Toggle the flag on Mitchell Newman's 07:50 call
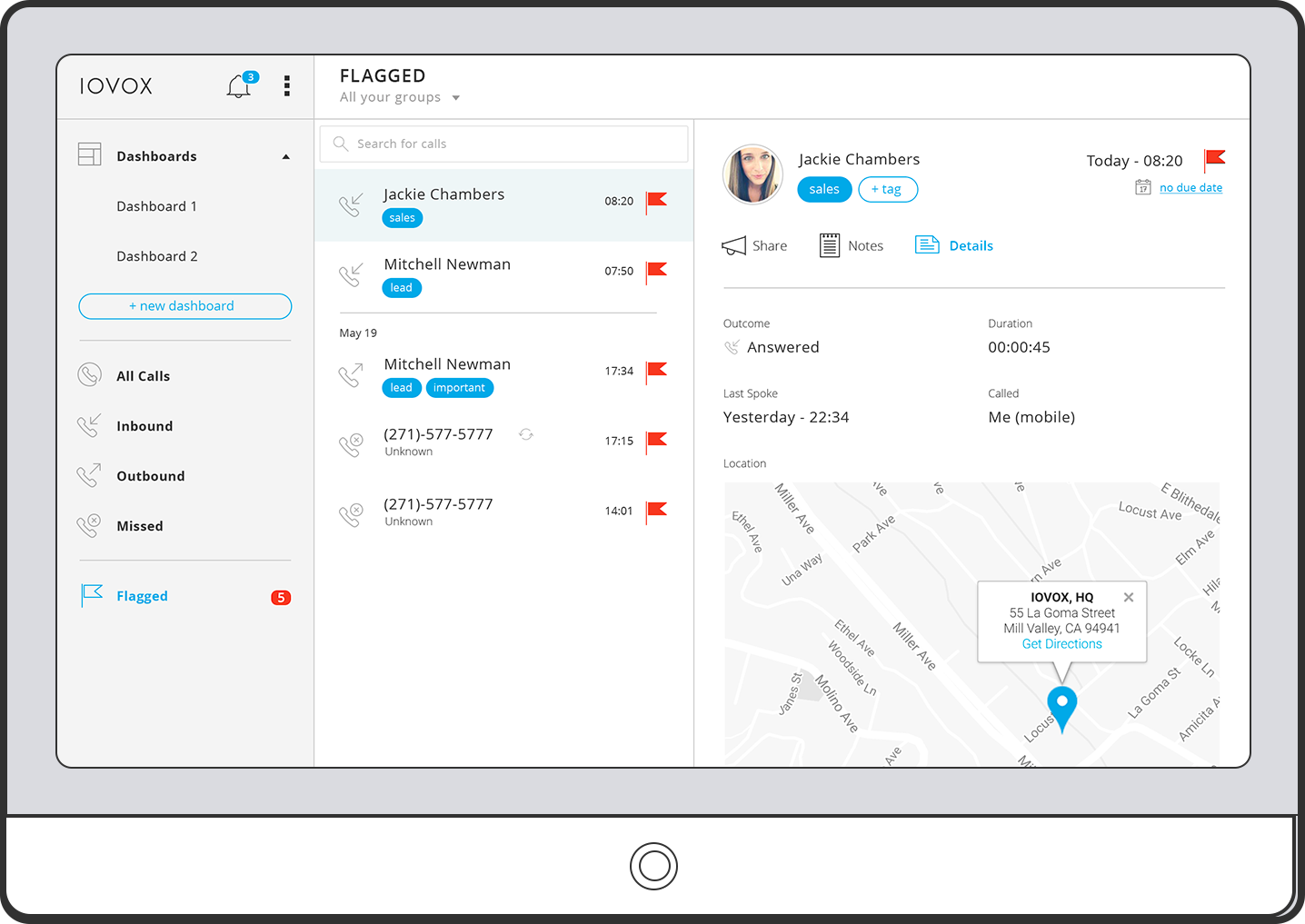This screenshot has height=924, width=1305. point(656,272)
